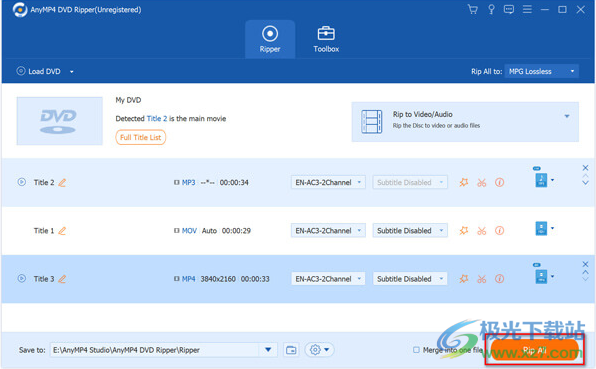Open Title 2 audio track dropdown
The width and height of the screenshot is (596, 369).
tap(328, 182)
